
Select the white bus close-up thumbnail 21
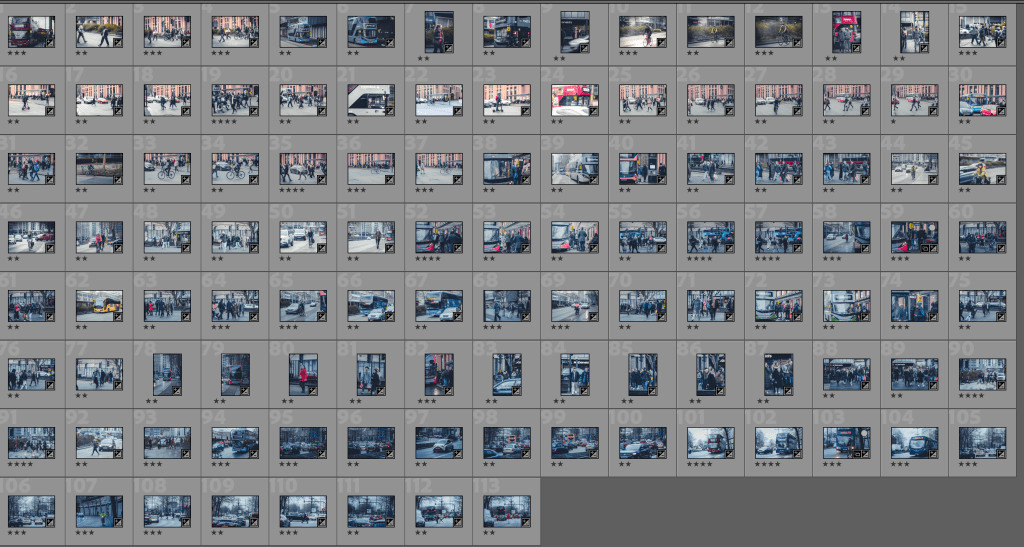point(370,100)
